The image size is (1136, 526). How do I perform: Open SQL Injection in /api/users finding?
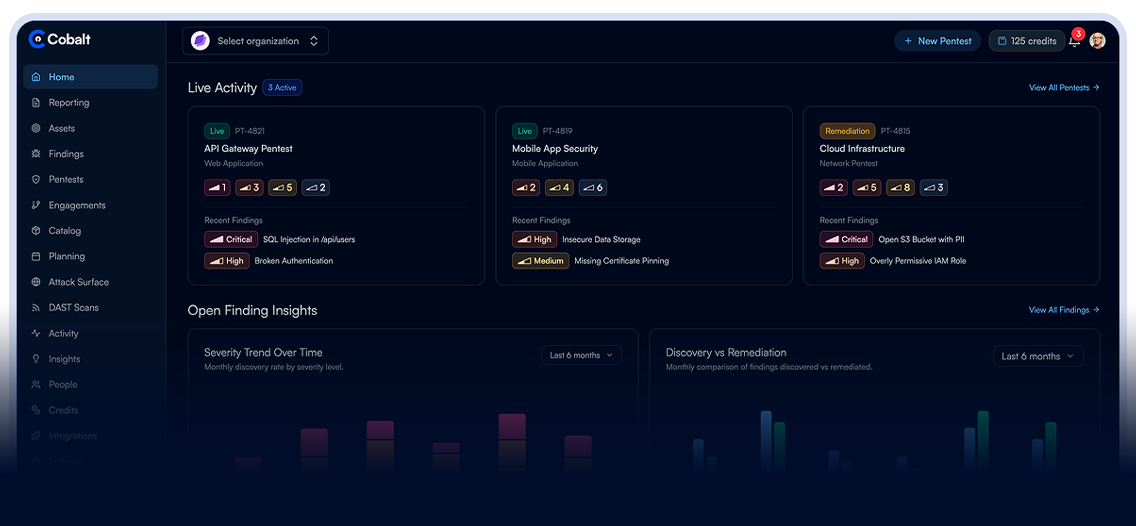click(x=309, y=239)
